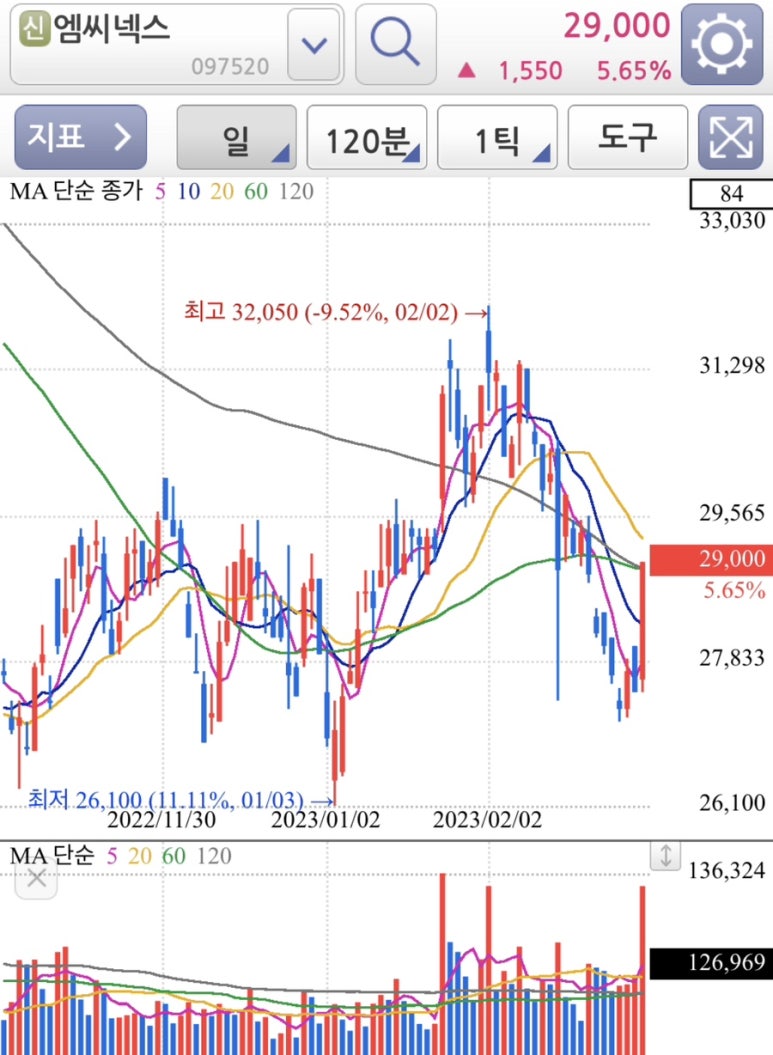Open the 도구 tools button
773x1055 pixels.
click(628, 137)
